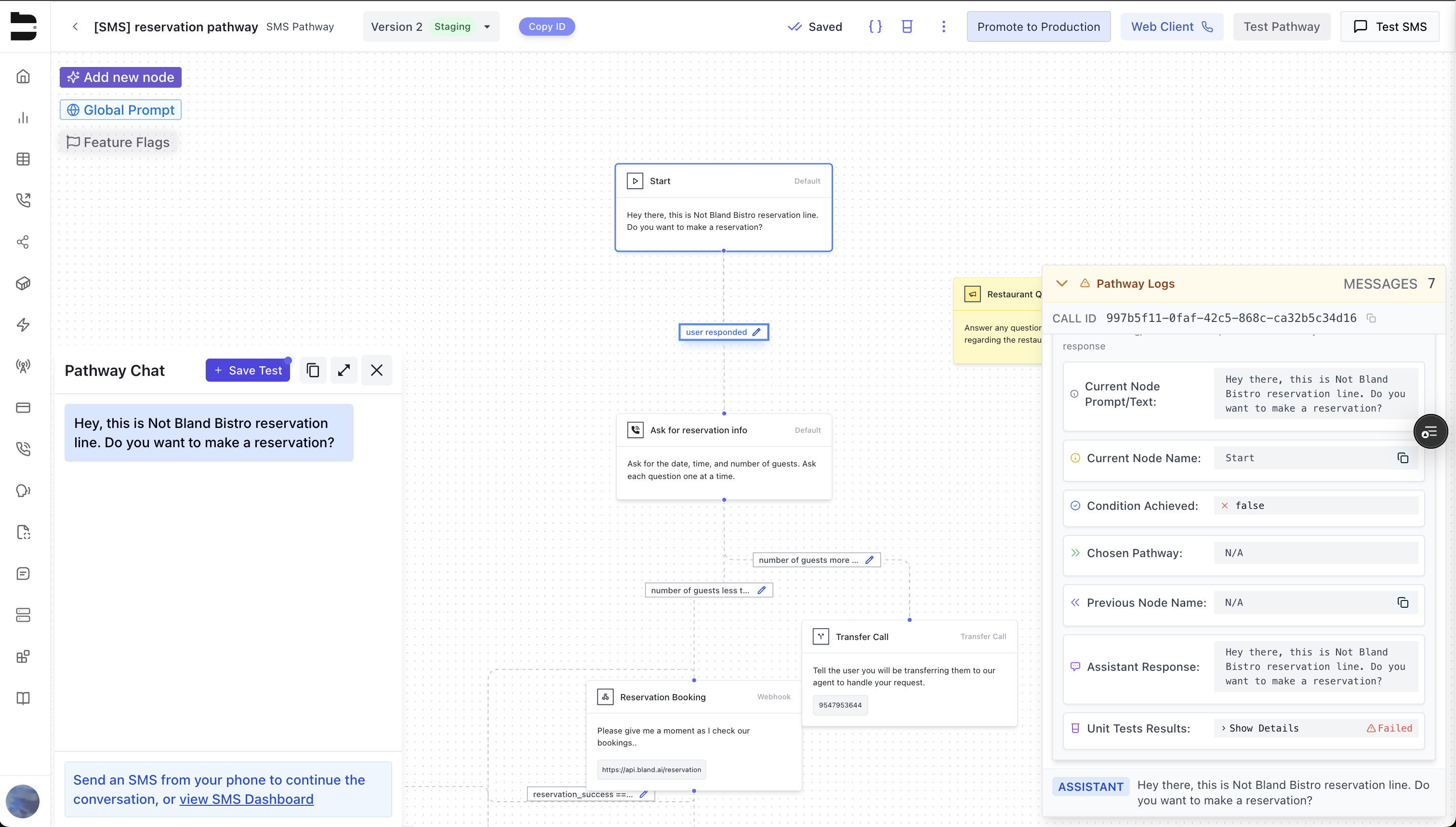Click the 9547953644 transfer number chip
The height and width of the screenshot is (827, 1456).
(x=840, y=706)
